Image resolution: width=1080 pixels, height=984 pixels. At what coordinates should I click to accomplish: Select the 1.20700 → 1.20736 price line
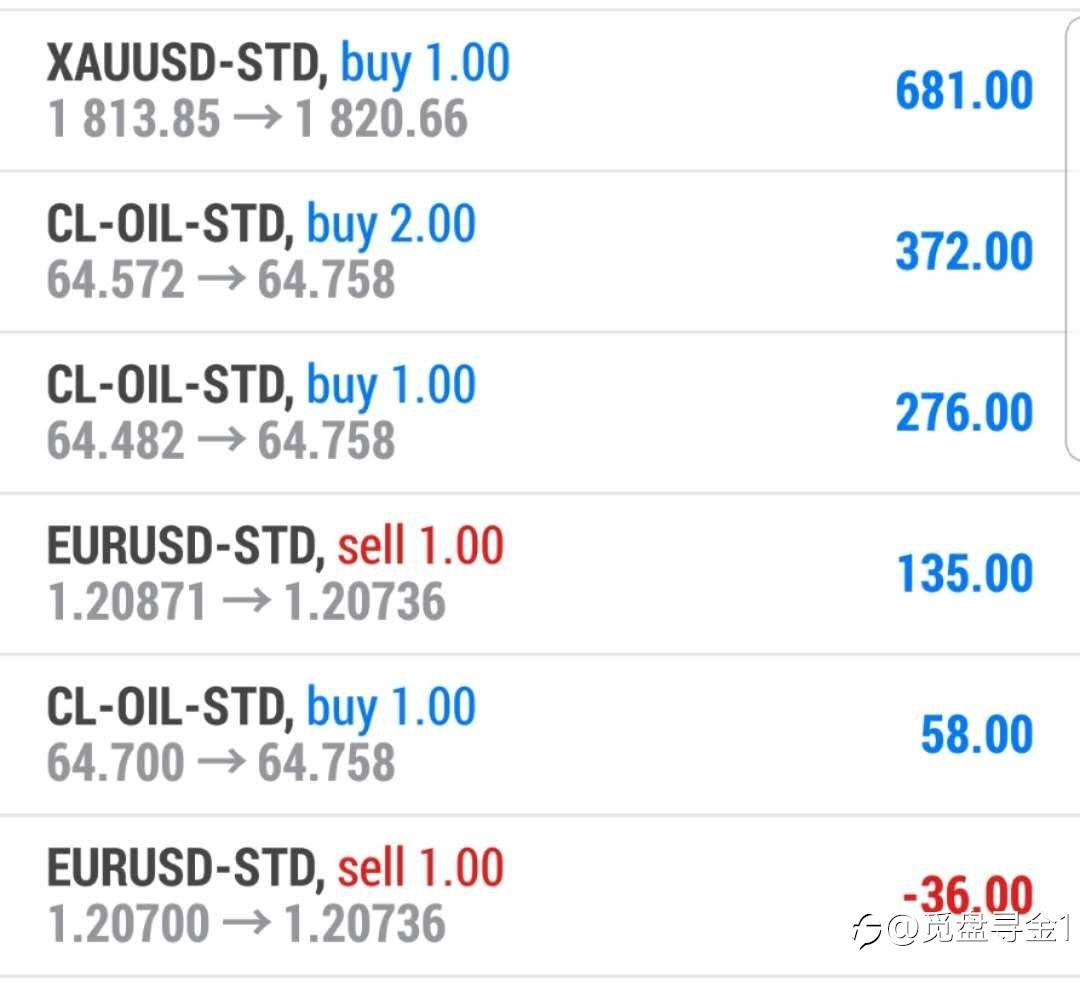tap(246, 924)
